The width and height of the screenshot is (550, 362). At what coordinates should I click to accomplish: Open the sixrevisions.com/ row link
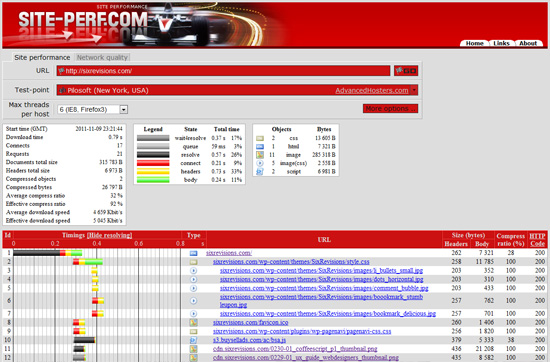point(229,253)
